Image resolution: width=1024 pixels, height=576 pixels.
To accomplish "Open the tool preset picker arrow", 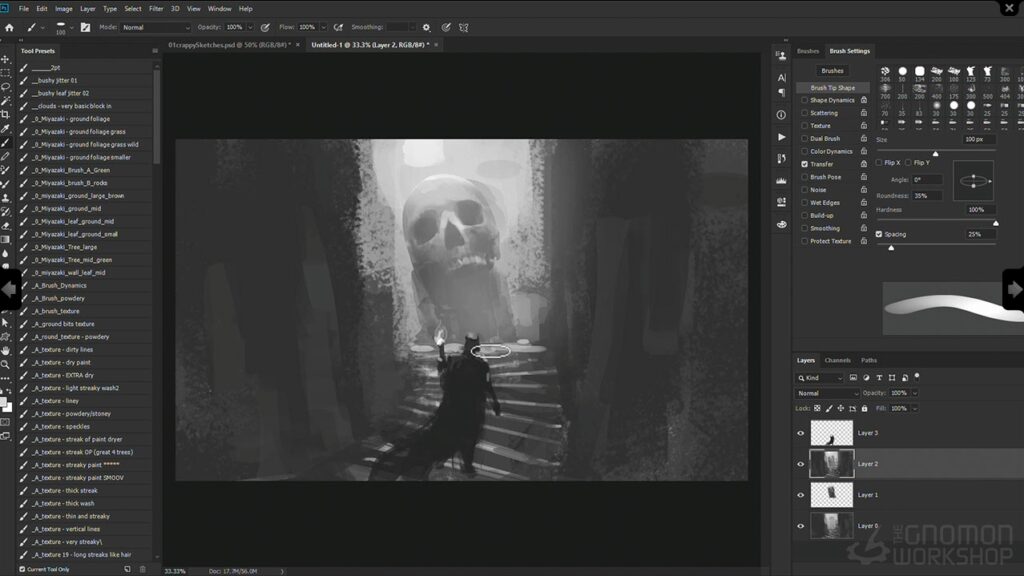I will tap(42, 27).
